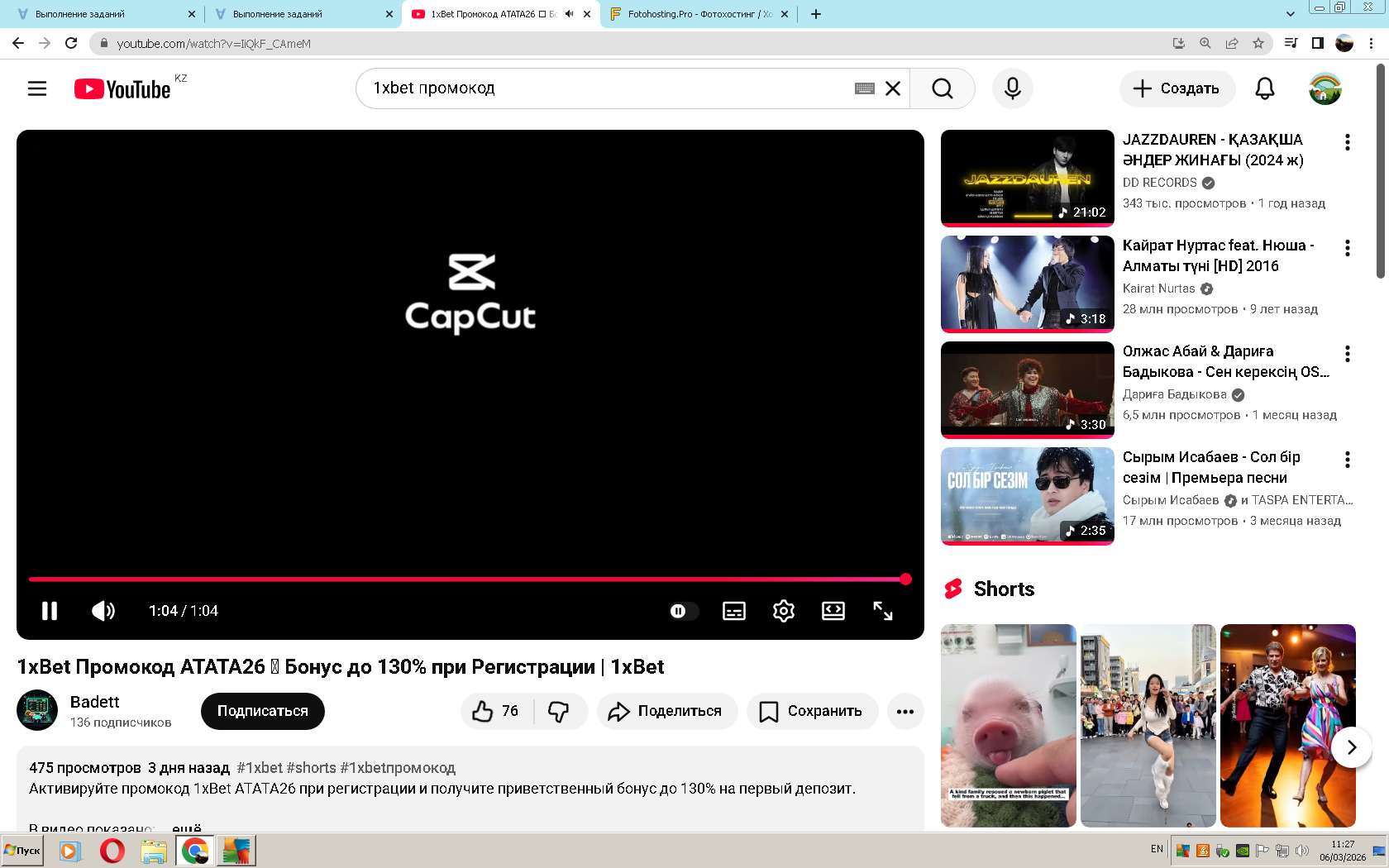The image size is (1389, 868).
Task: Open Chrome three-dot menu
Action: coord(1372,43)
